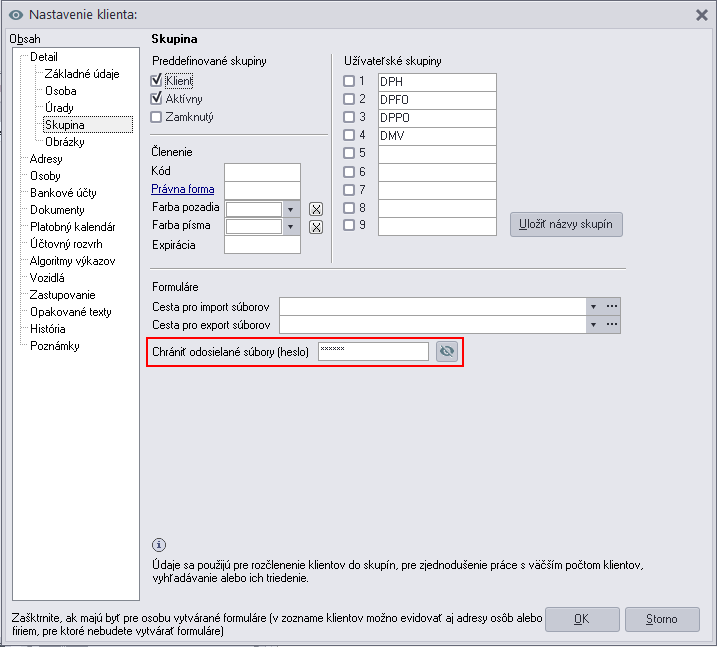Edit user group name DPFO field
The height and width of the screenshot is (647, 717).
click(x=437, y=100)
